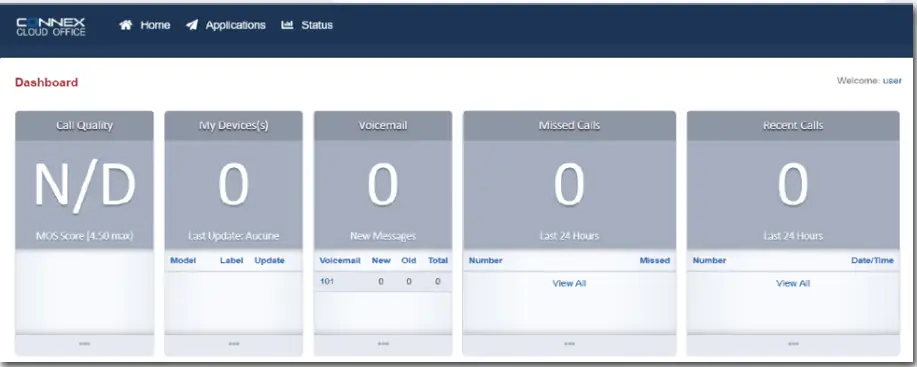
Task: Click the Total column header
Action: pyautogui.click(x=438, y=261)
